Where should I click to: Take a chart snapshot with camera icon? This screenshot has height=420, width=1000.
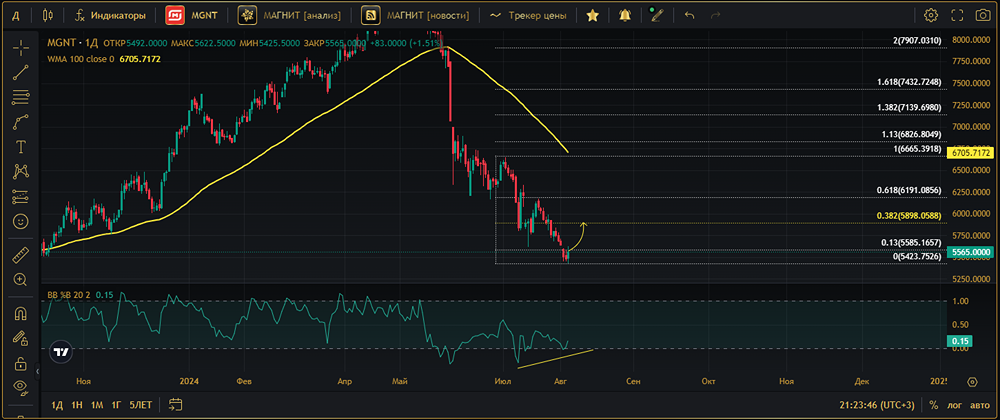coord(983,15)
